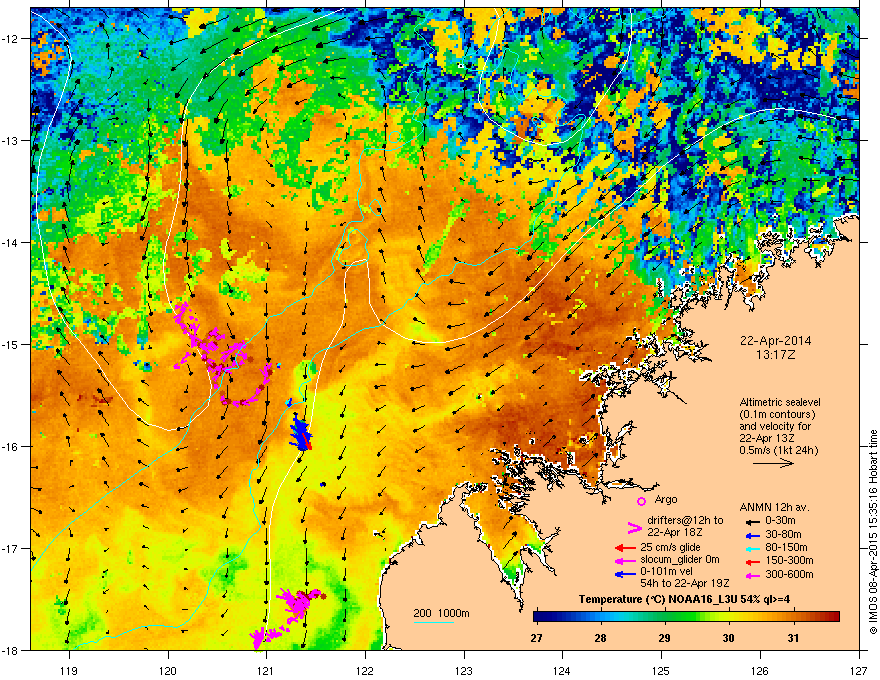Image resolution: width=880 pixels, height=680 pixels.
Task: Click the blue glider track cluster near 121.3E
Action: (301, 433)
